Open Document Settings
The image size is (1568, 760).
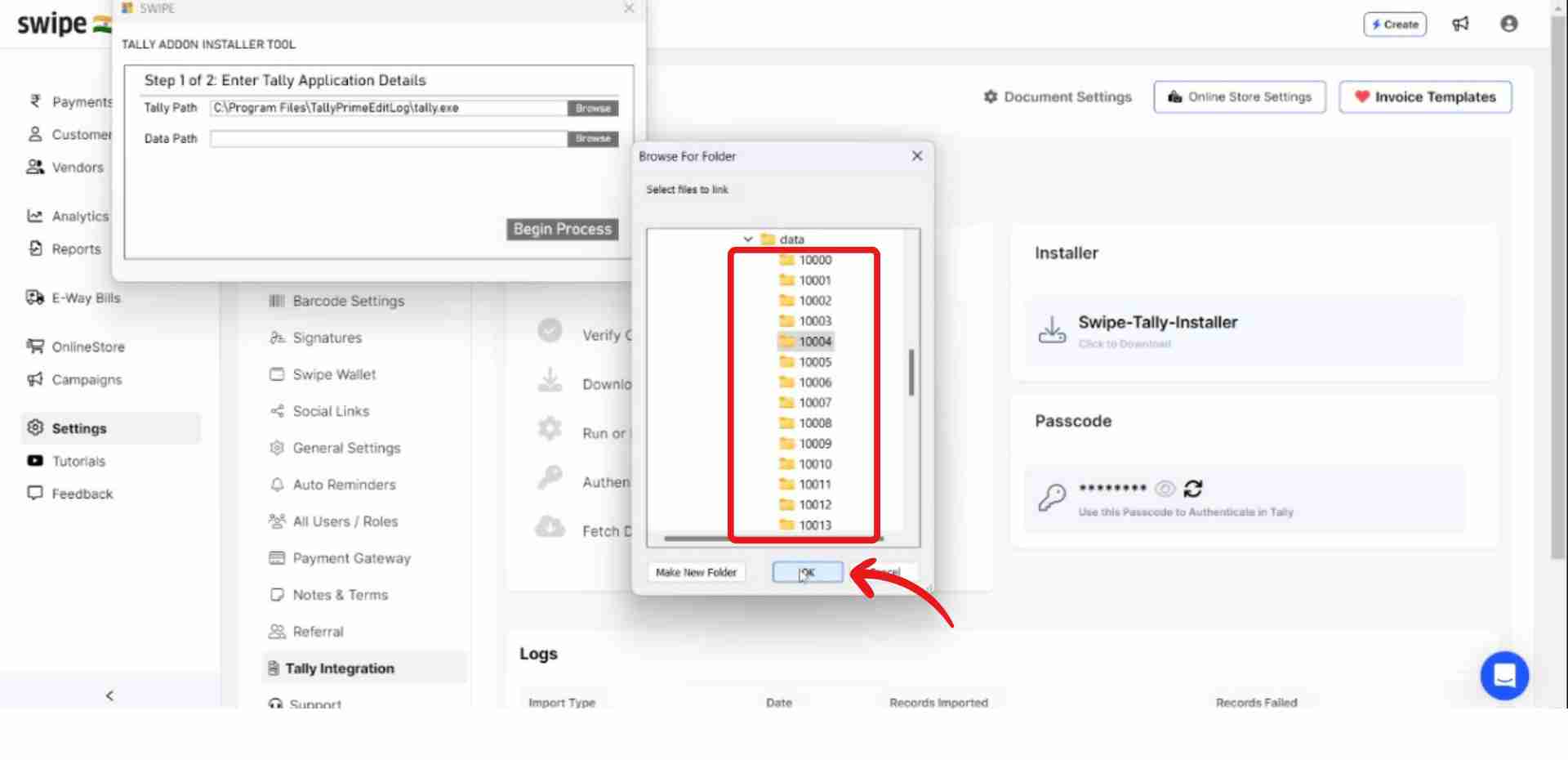(1058, 96)
